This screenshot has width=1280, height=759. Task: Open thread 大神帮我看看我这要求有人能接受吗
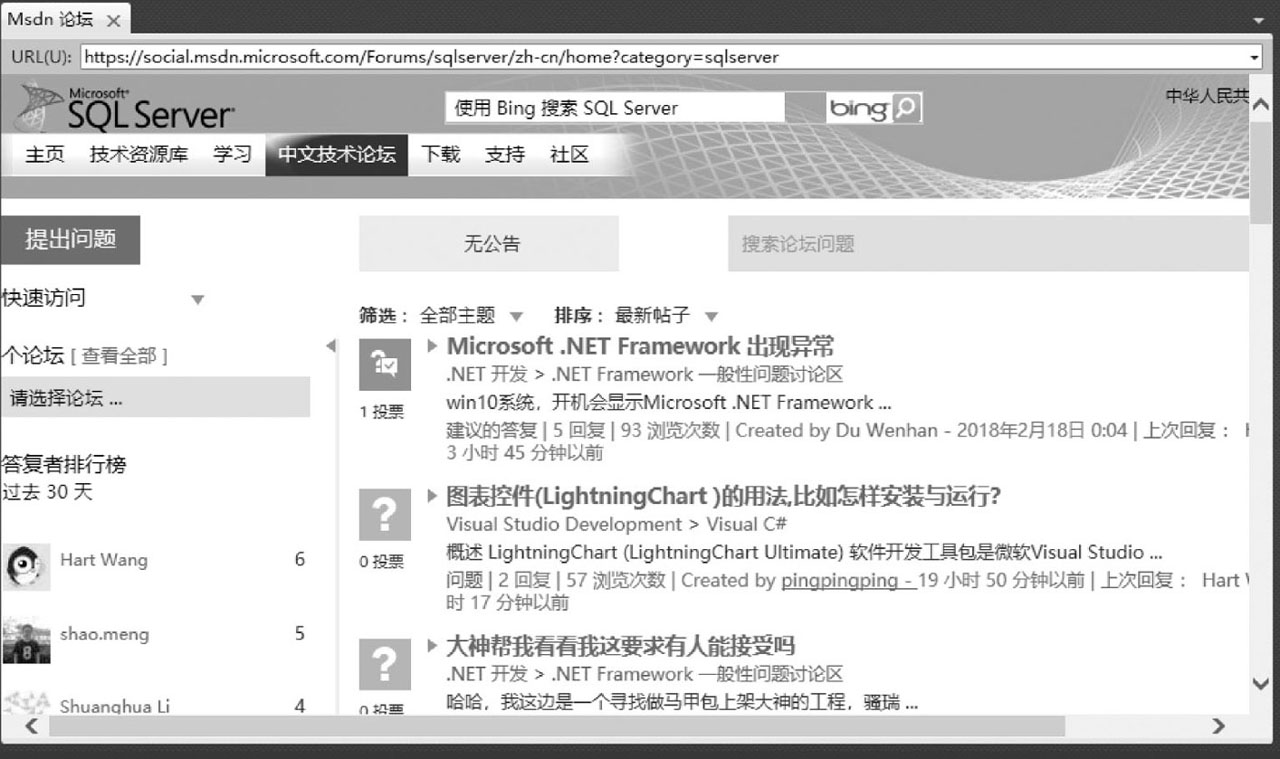620,646
